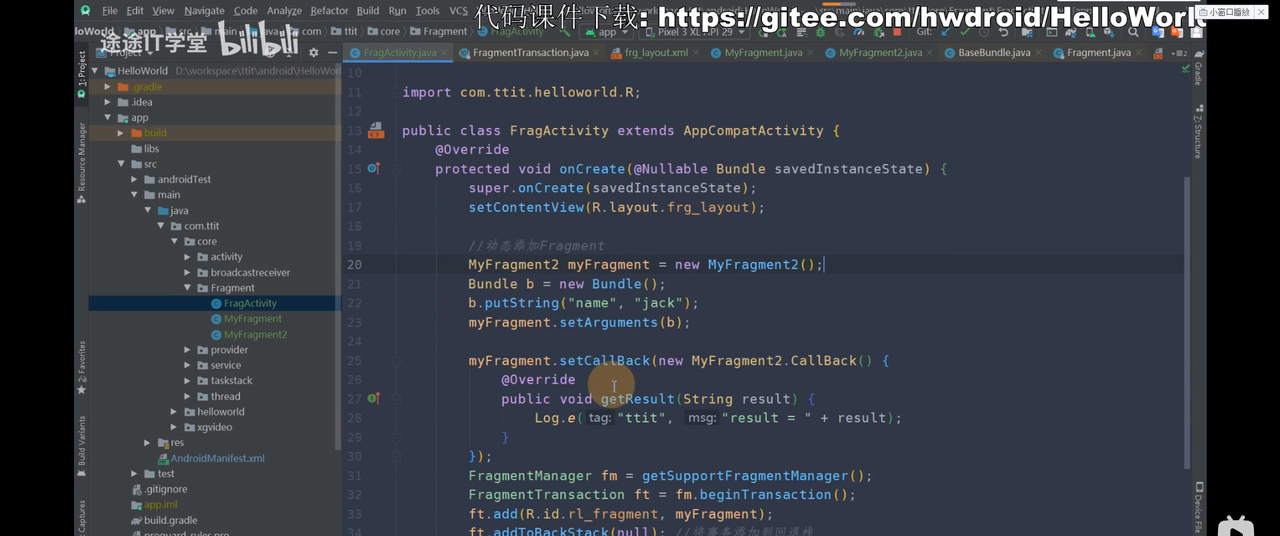This screenshot has height=536, width=1280.
Task: Collapse the Fragment folder in project tree
Action: (x=188, y=288)
